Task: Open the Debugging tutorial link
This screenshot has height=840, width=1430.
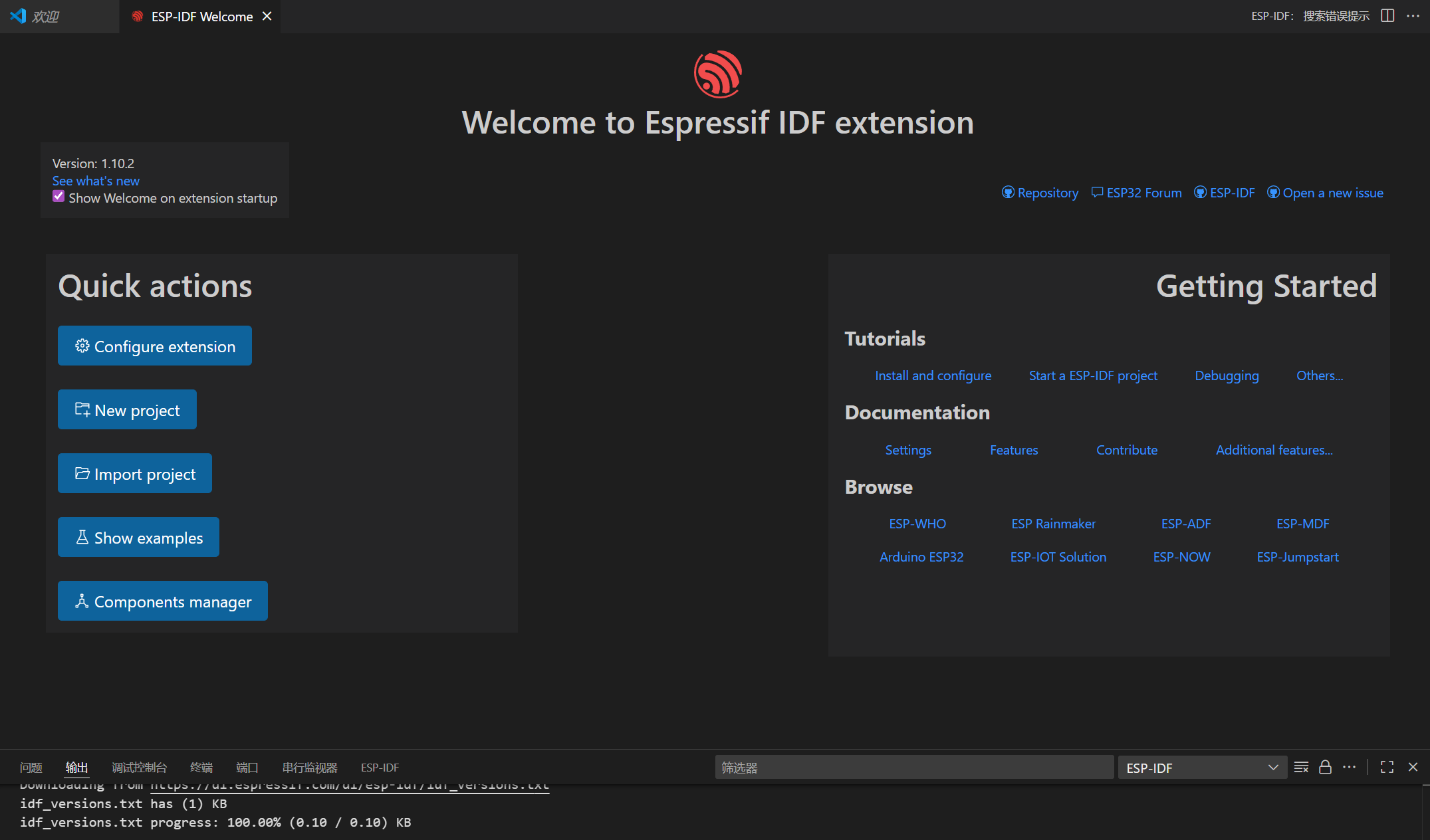Action: coord(1227,375)
